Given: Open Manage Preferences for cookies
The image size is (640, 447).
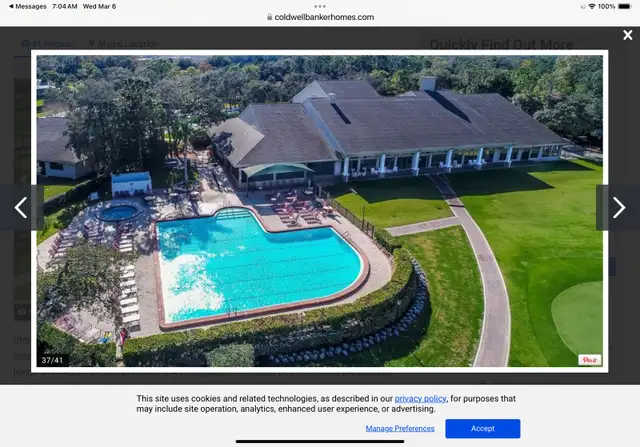Looking at the screenshot, I should click(400, 428).
